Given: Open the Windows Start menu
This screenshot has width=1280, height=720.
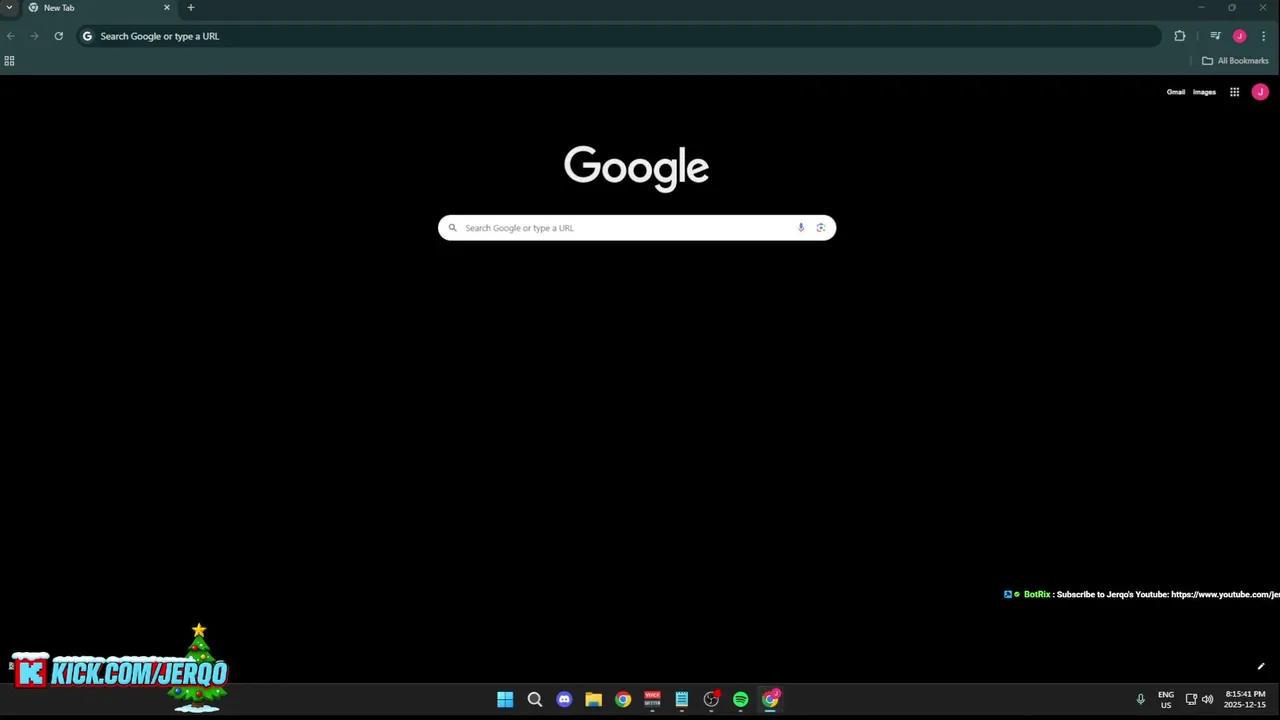Looking at the screenshot, I should click(505, 700).
